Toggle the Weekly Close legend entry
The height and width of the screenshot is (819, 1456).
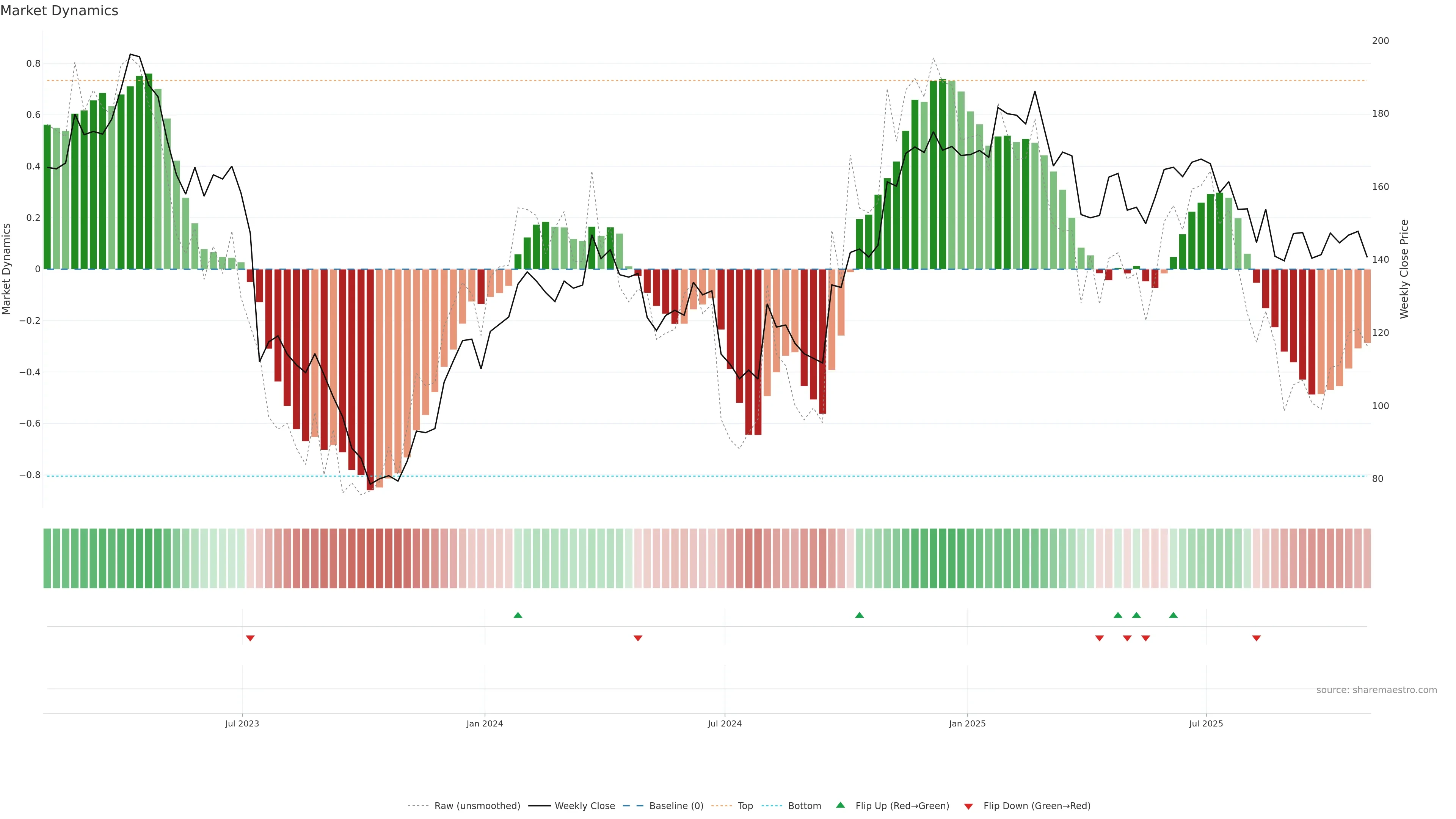pos(584,806)
